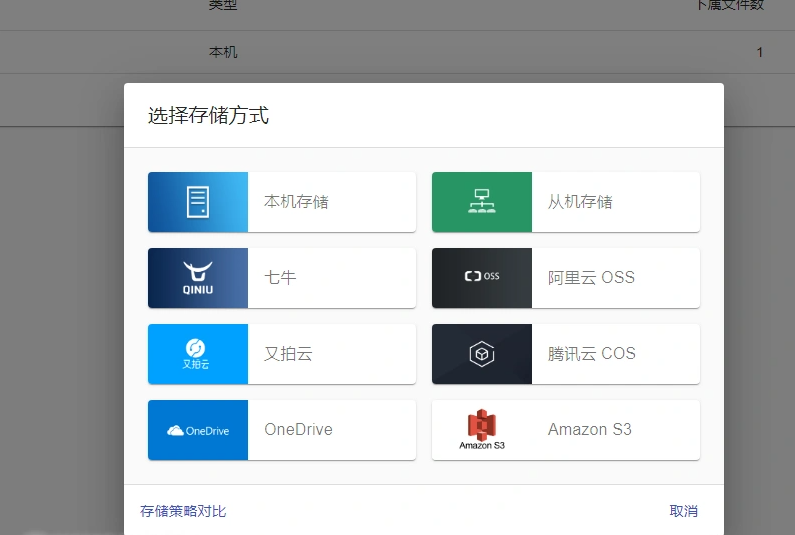Click the 本机 row in background table

223,52
